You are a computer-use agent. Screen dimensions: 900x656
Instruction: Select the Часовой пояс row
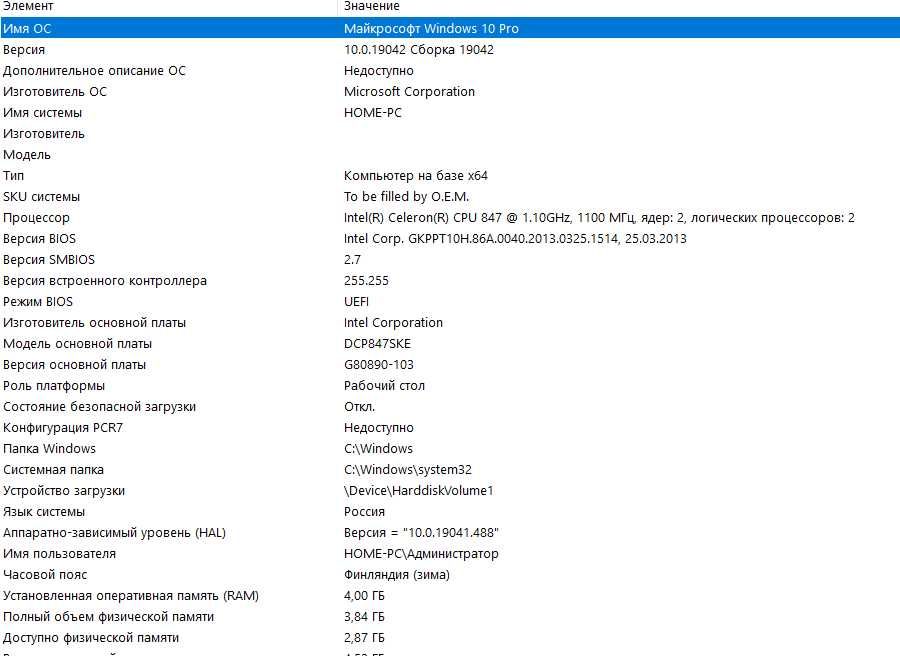(x=45, y=575)
